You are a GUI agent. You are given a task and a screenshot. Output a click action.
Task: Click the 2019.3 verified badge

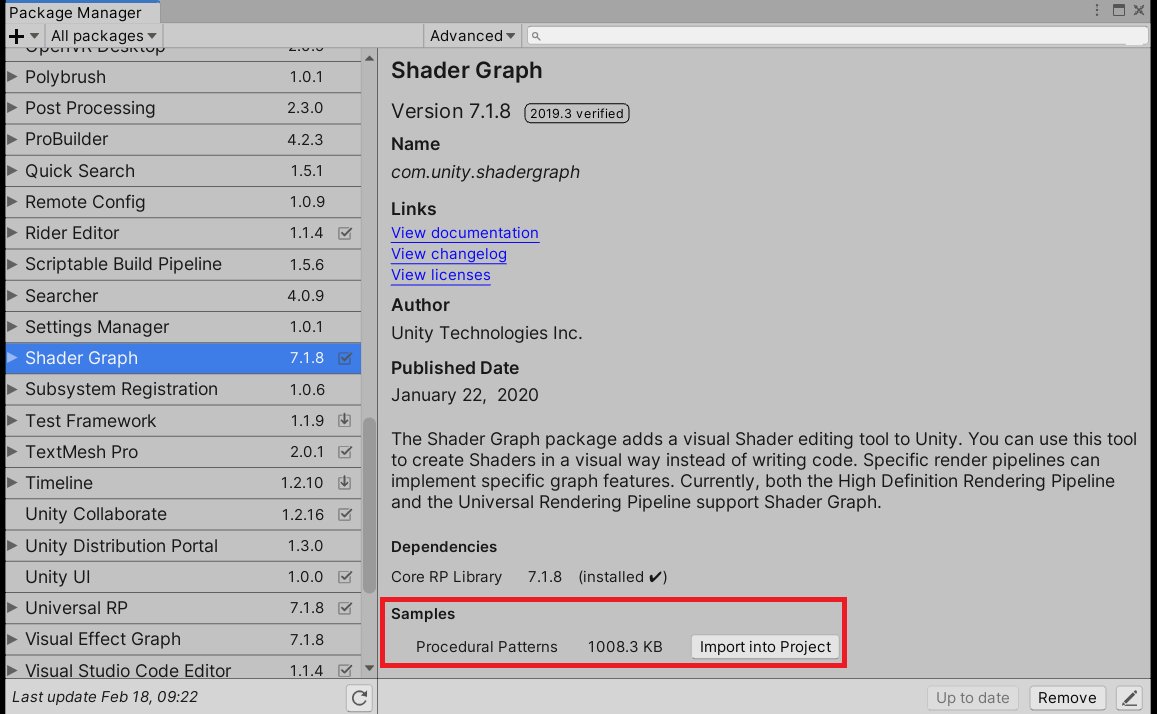(x=576, y=113)
